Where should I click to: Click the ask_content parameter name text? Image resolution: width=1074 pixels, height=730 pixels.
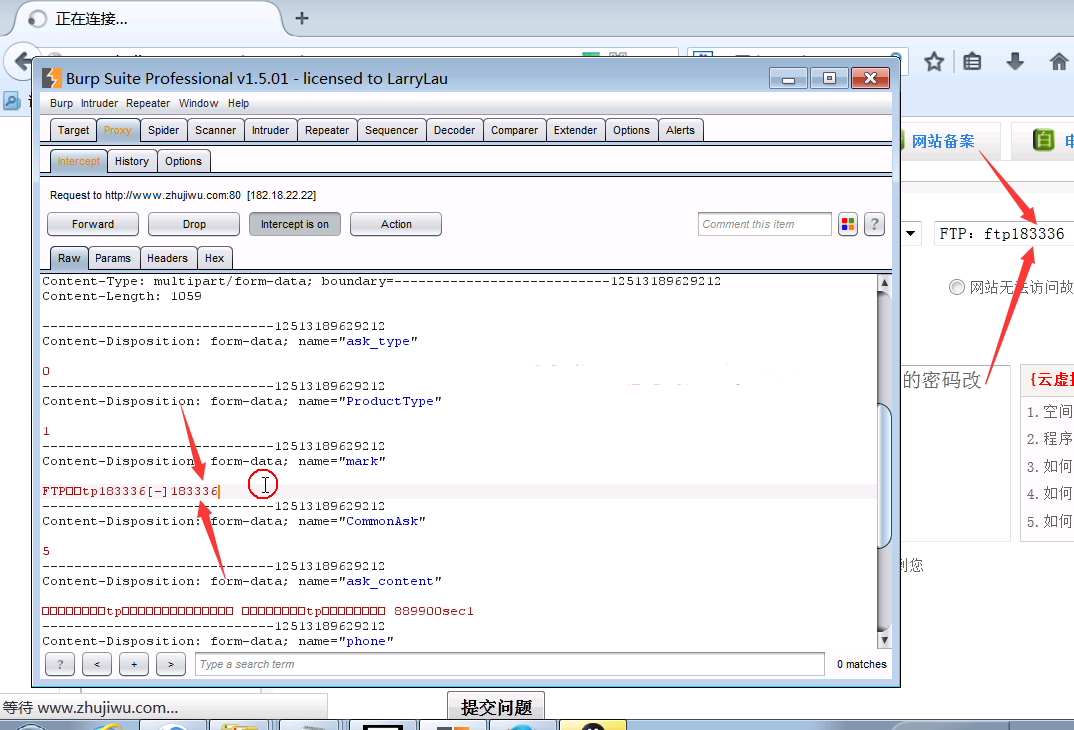click(390, 581)
